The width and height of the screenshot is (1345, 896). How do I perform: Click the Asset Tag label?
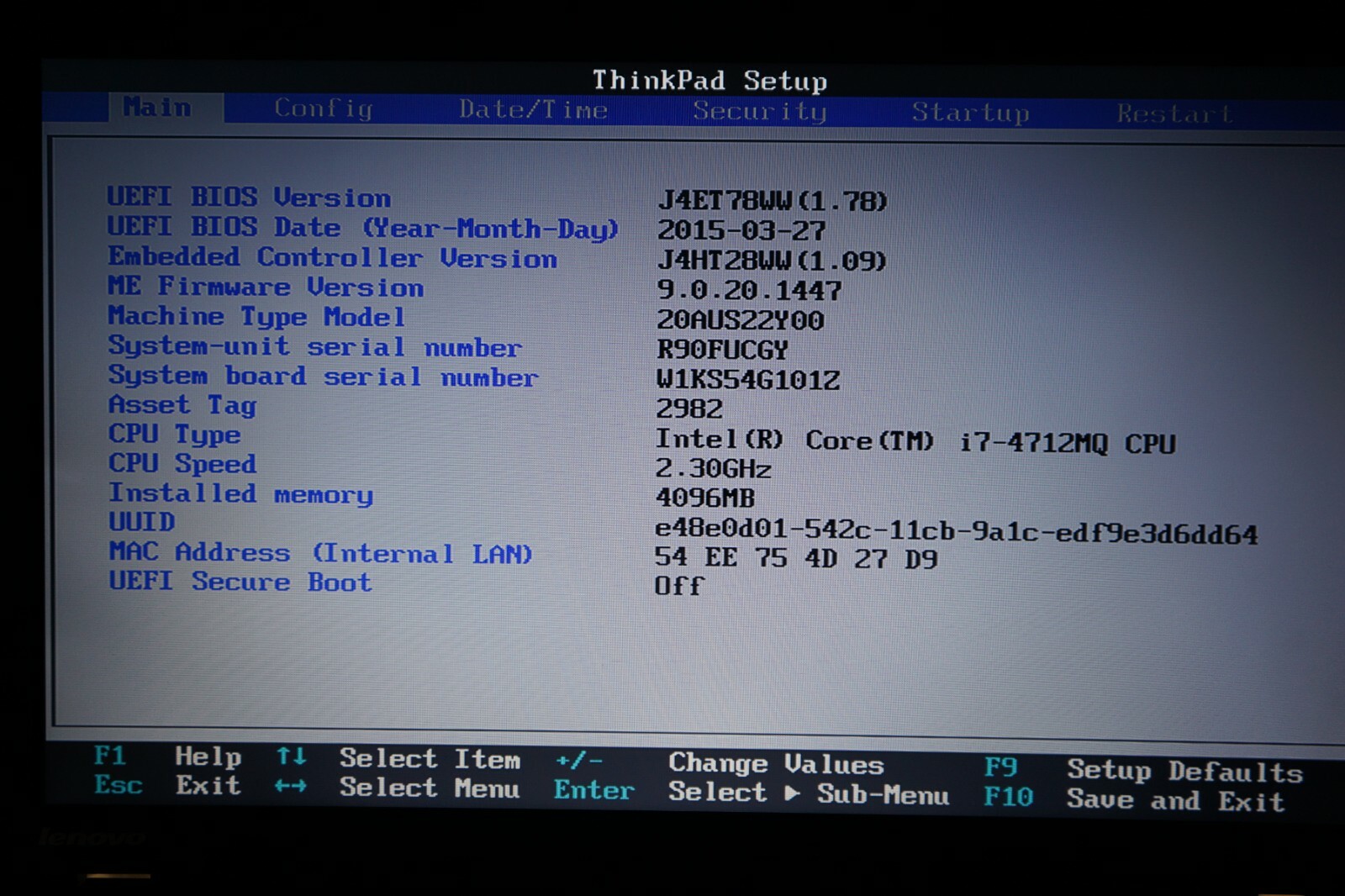pyautogui.click(x=182, y=405)
